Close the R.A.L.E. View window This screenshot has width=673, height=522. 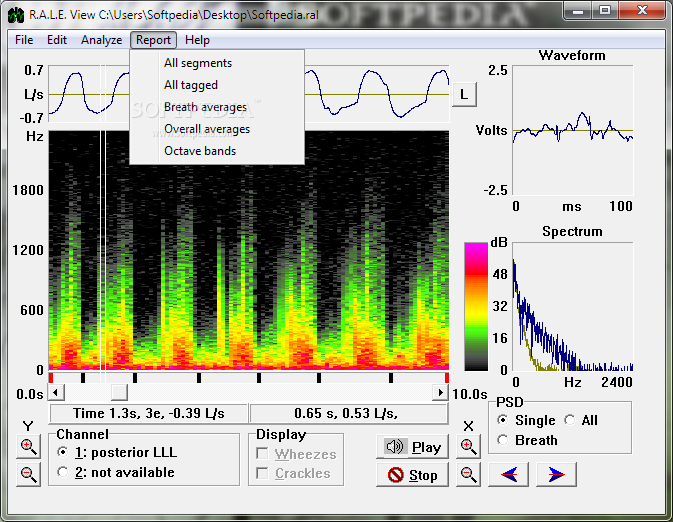(643, 10)
